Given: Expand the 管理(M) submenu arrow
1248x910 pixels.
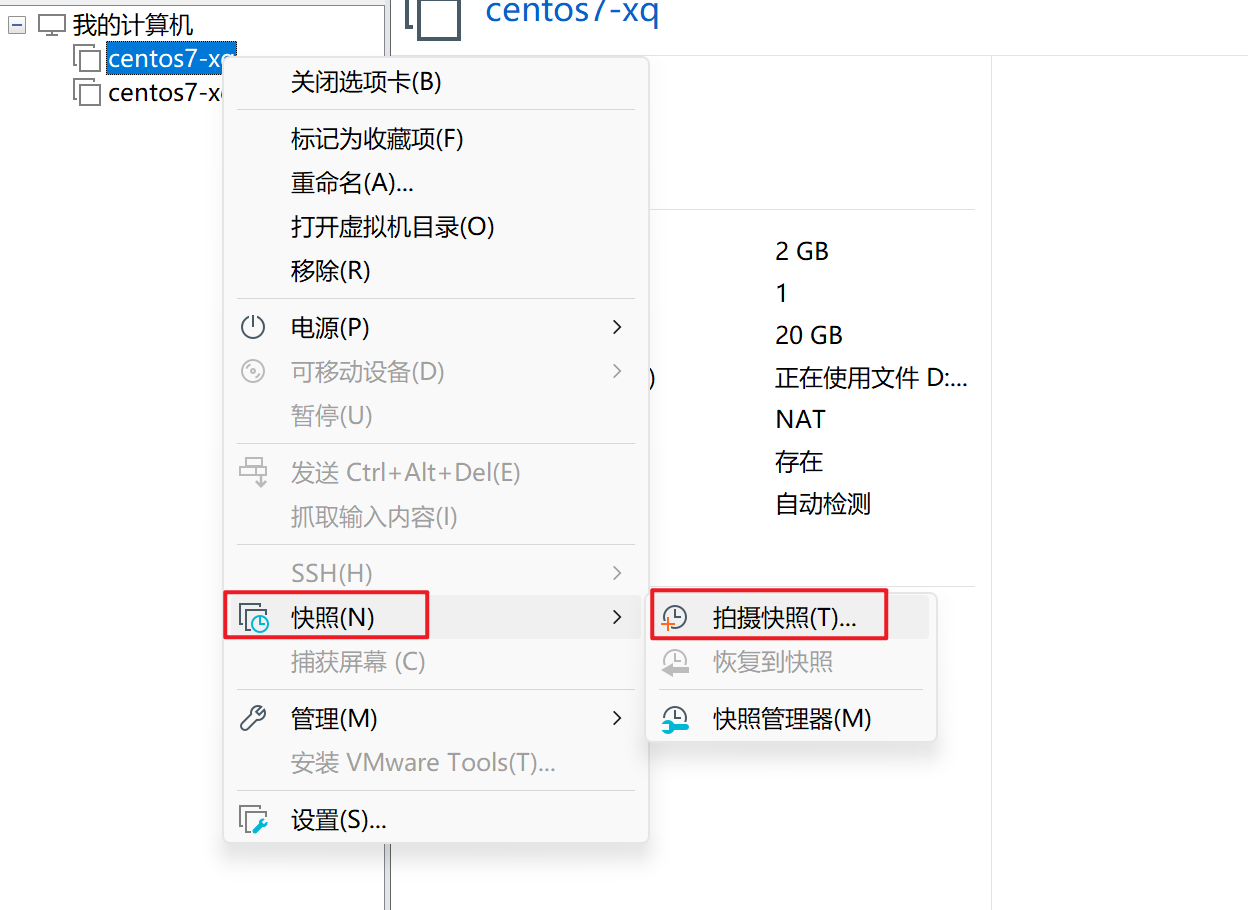Looking at the screenshot, I should (x=617, y=718).
